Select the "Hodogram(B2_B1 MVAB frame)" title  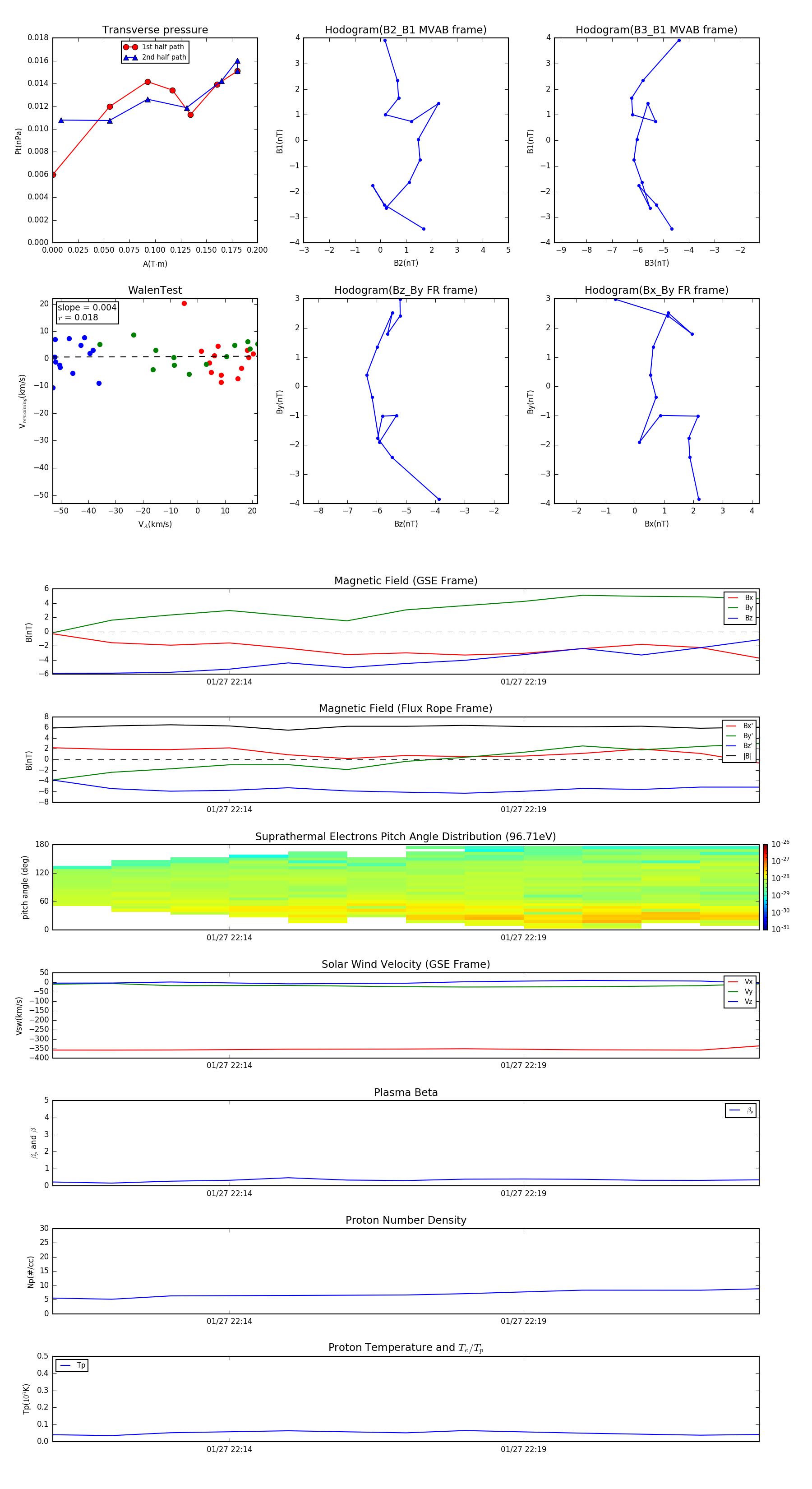(x=406, y=30)
